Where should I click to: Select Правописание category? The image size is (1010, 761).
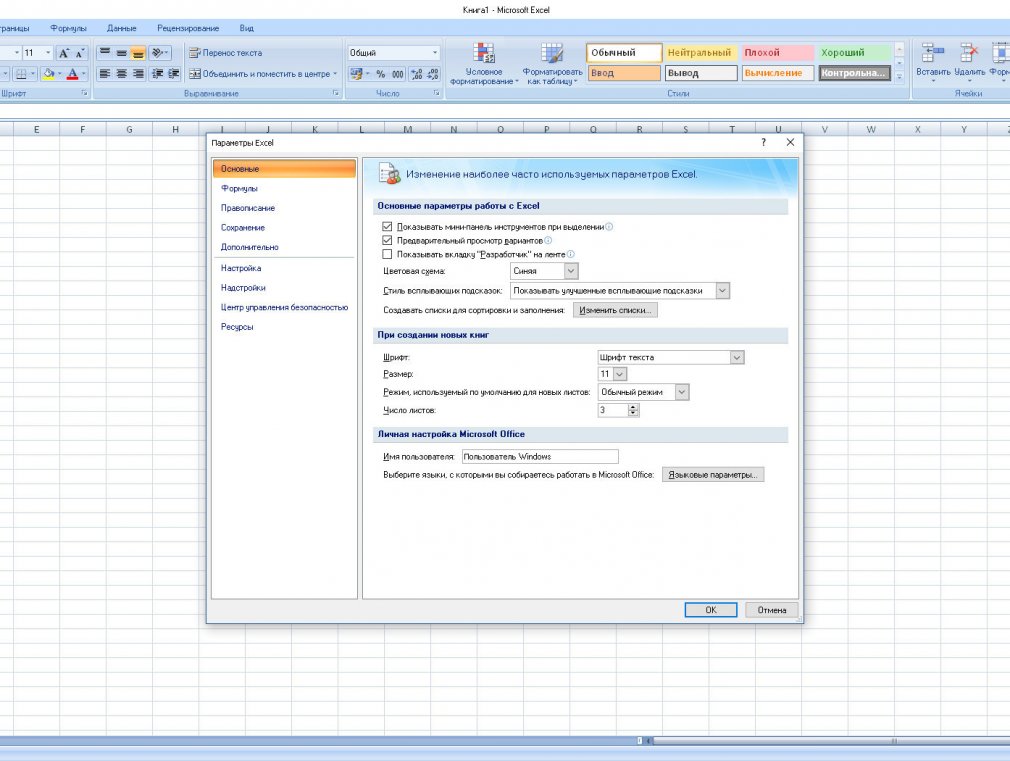(284, 208)
